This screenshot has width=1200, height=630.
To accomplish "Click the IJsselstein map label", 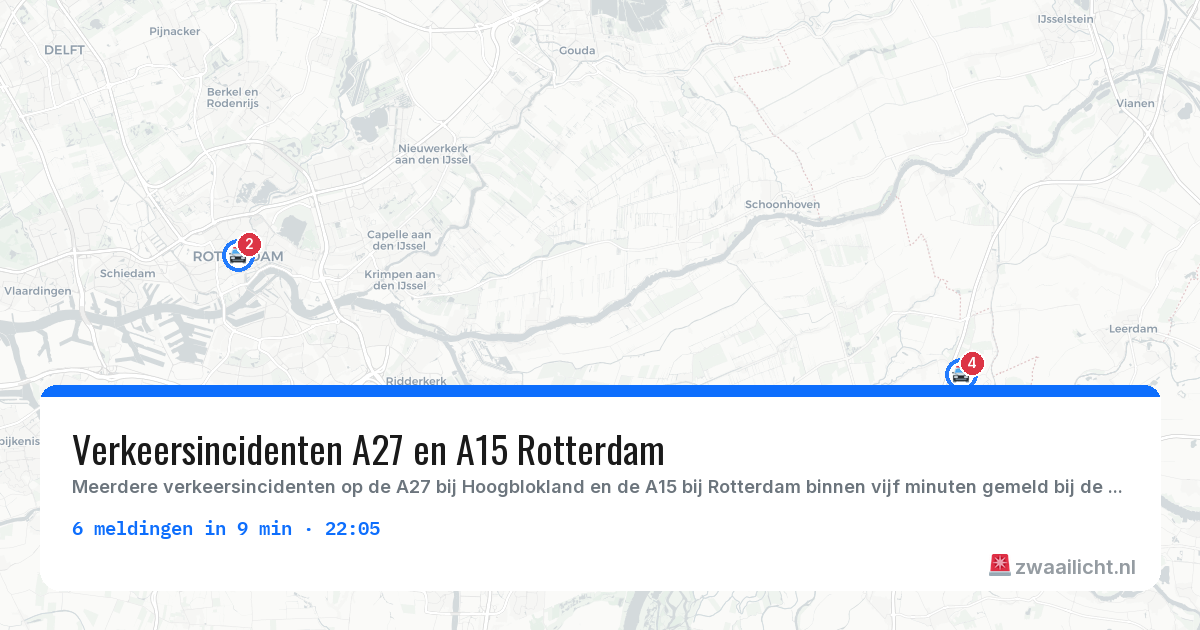I will (1065, 19).
